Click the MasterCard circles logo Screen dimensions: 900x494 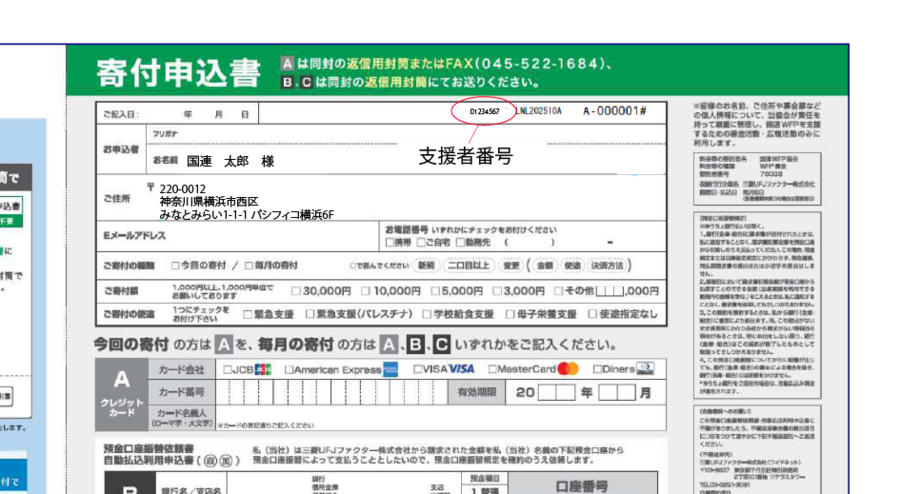(x=568, y=368)
